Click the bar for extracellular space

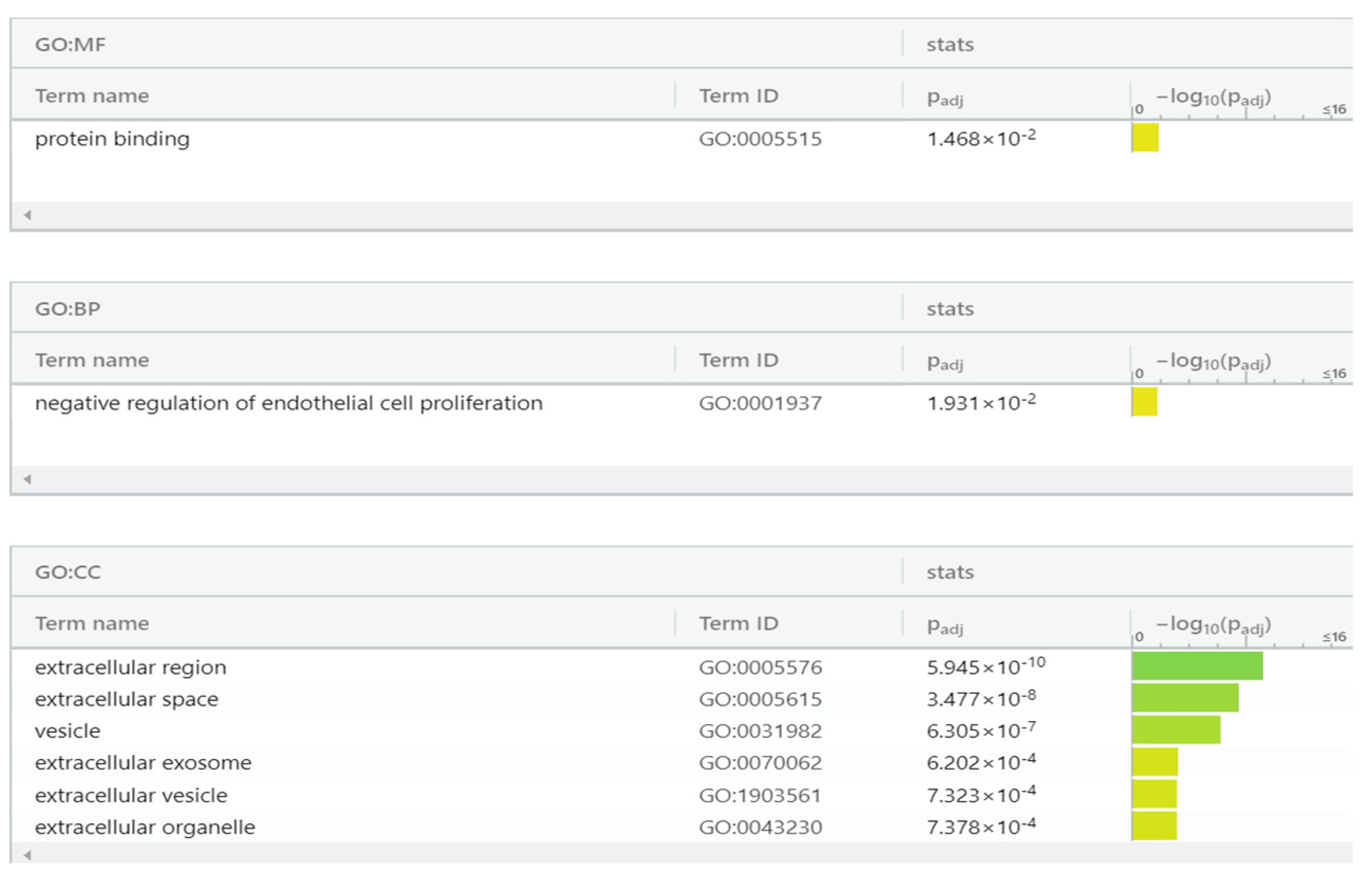(1185, 698)
